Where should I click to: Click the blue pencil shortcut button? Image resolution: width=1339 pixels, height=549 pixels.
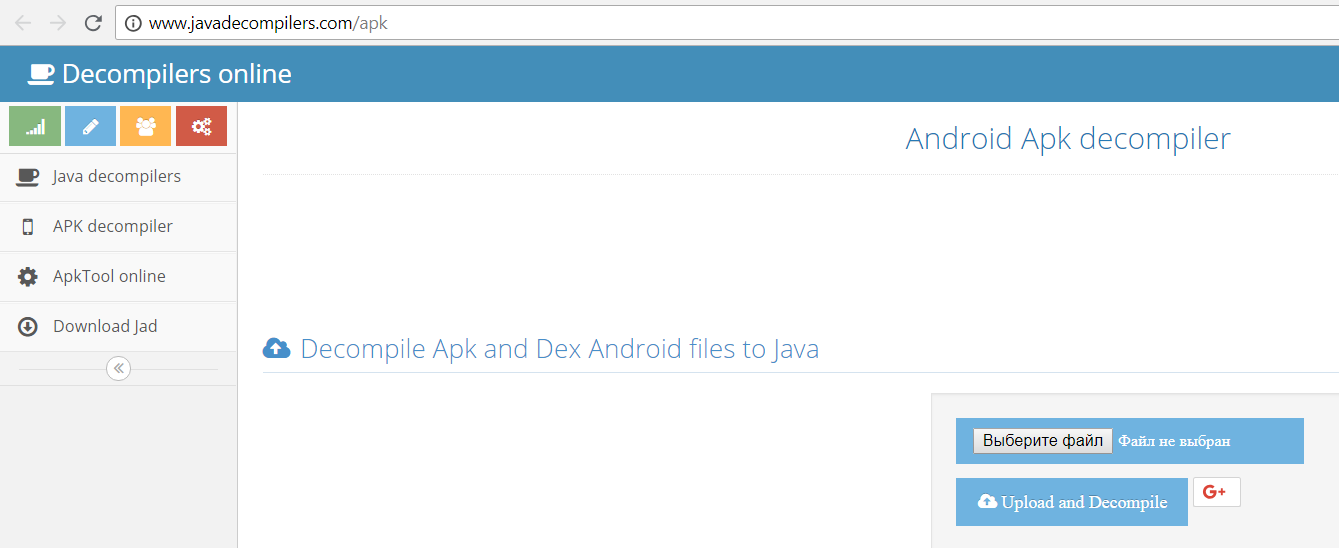click(90, 126)
